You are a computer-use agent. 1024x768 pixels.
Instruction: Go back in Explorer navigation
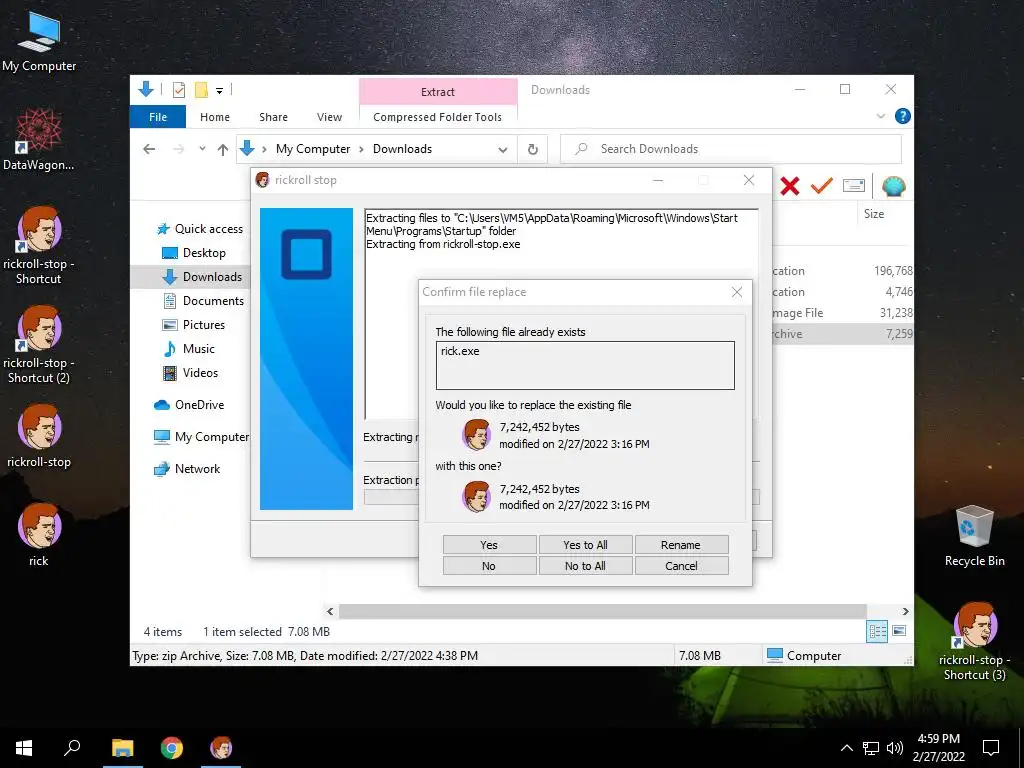[149, 149]
